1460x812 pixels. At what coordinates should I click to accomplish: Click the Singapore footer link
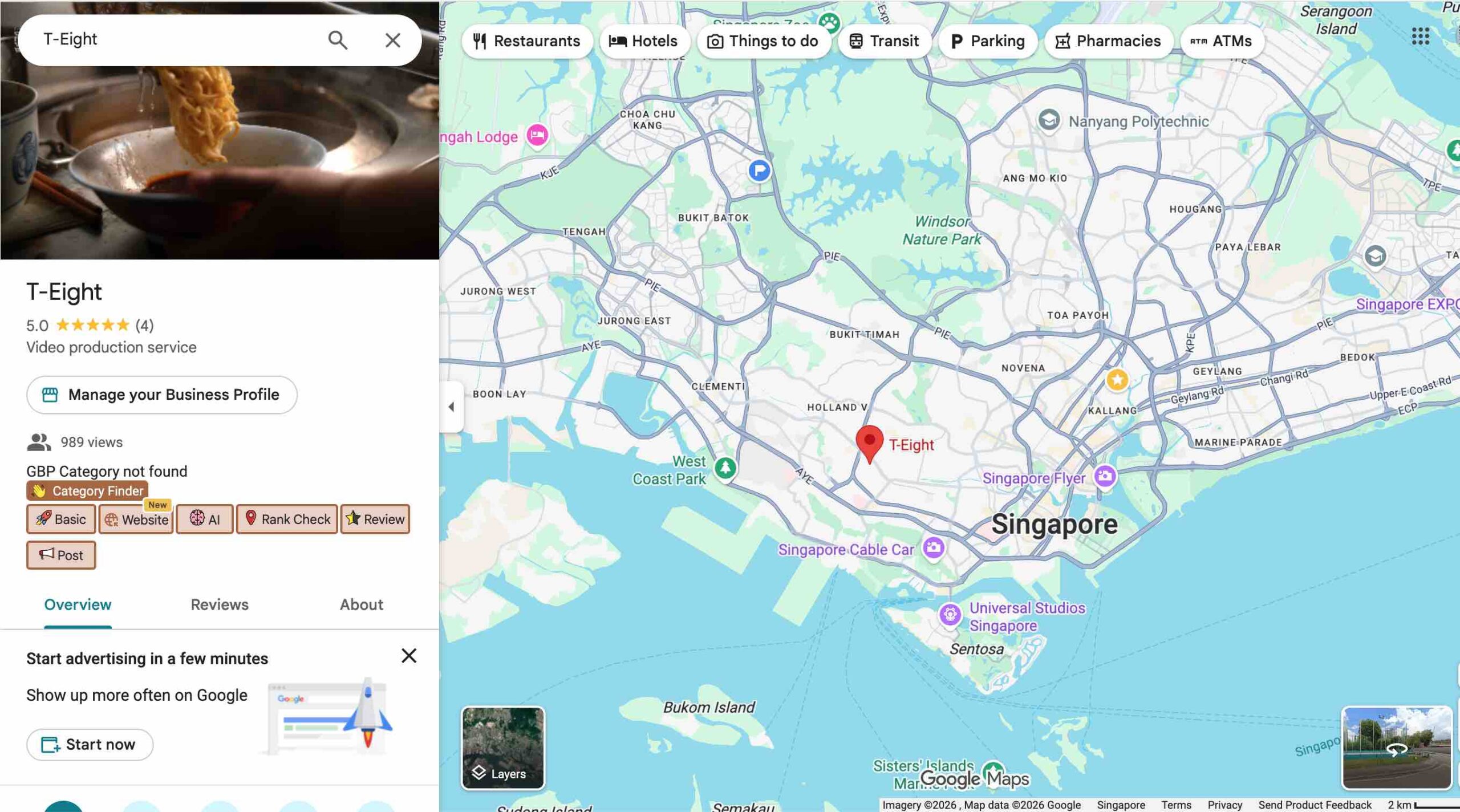coord(1121,805)
